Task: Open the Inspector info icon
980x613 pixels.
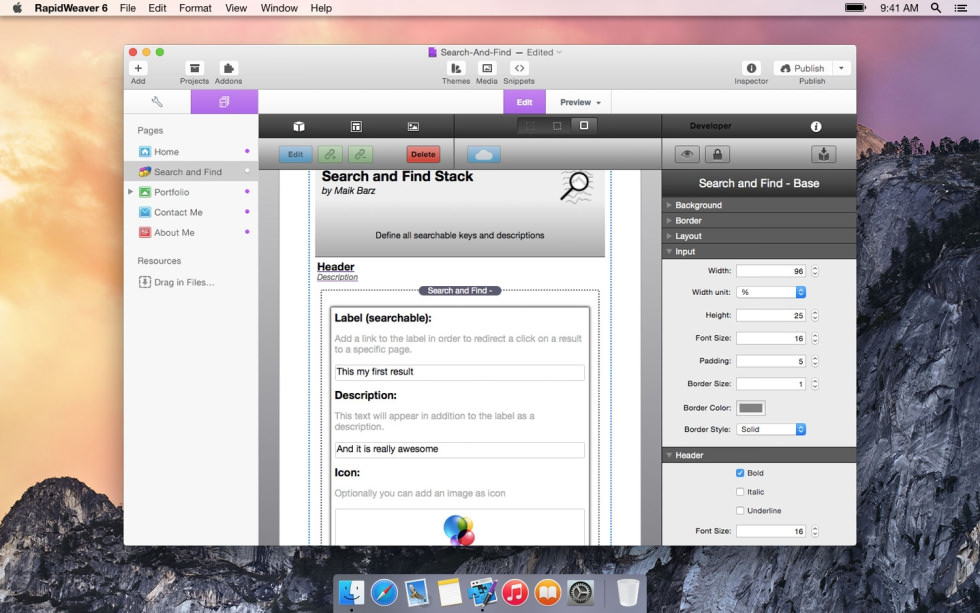Action: click(751, 68)
